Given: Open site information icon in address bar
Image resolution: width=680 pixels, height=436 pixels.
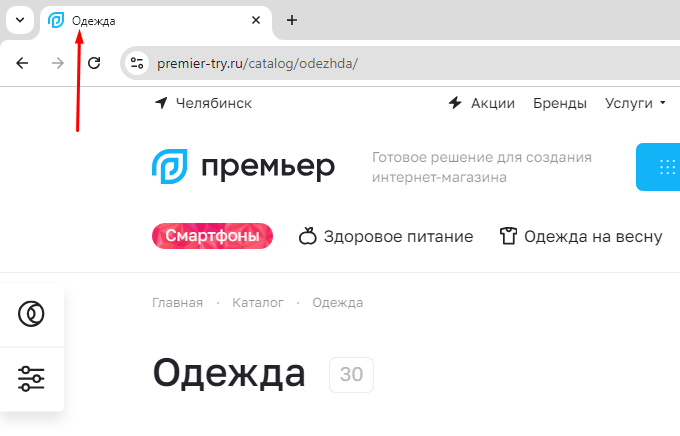Looking at the screenshot, I should (137, 63).
